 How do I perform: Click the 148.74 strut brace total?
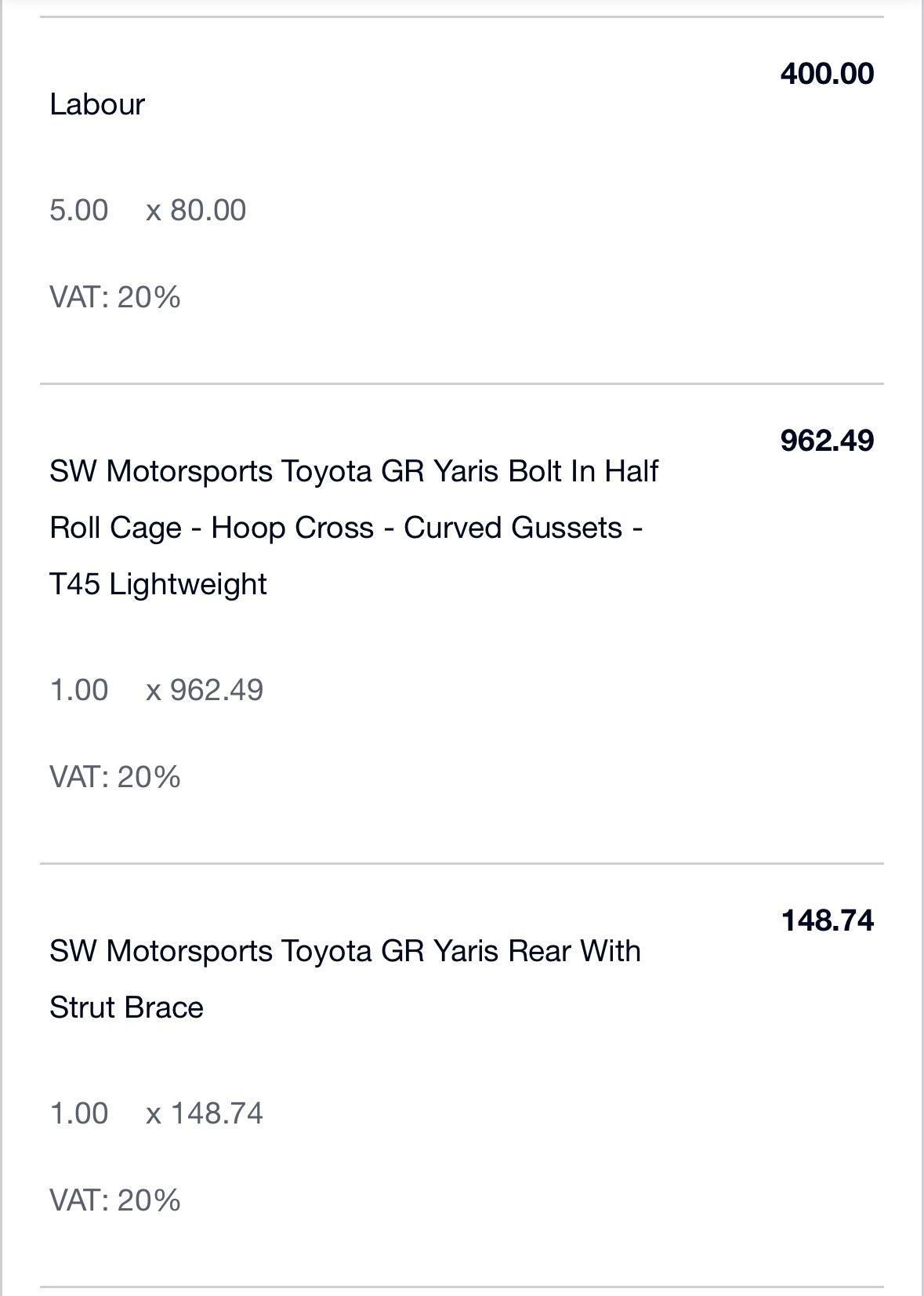coord(827,920)
